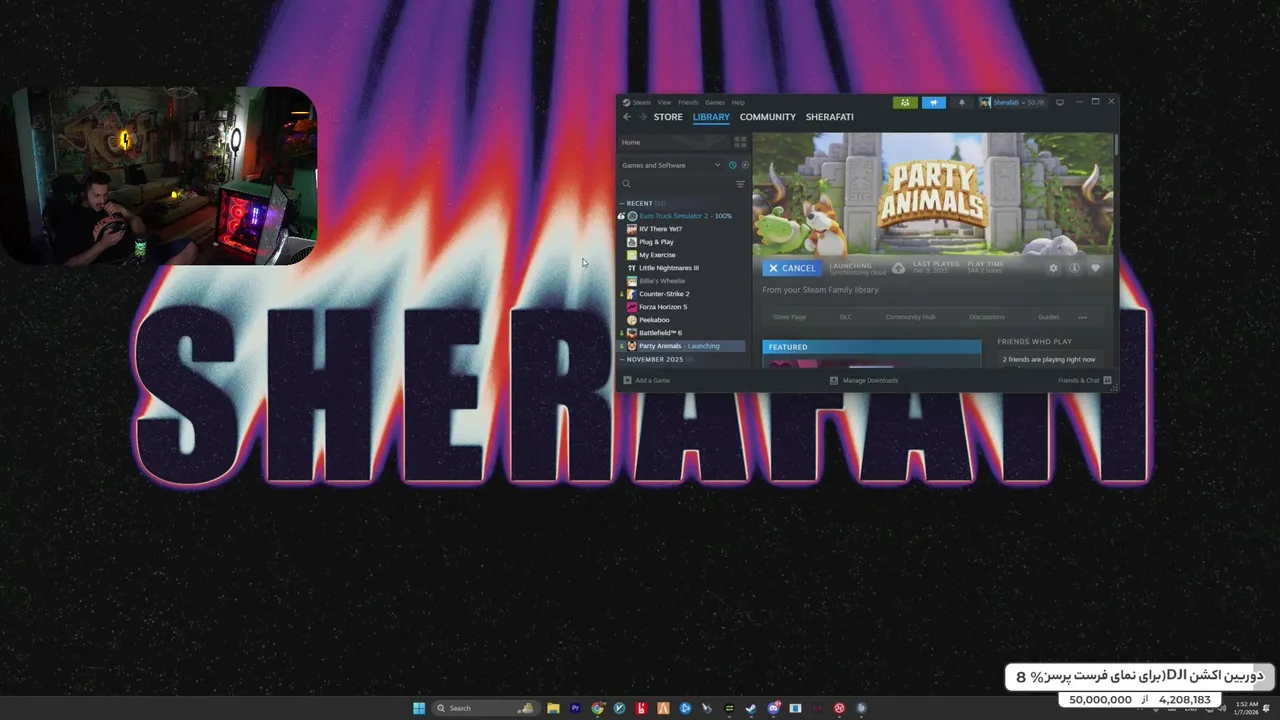Click the Steam window vertical scrollbar

click(x=1115, y=144)
